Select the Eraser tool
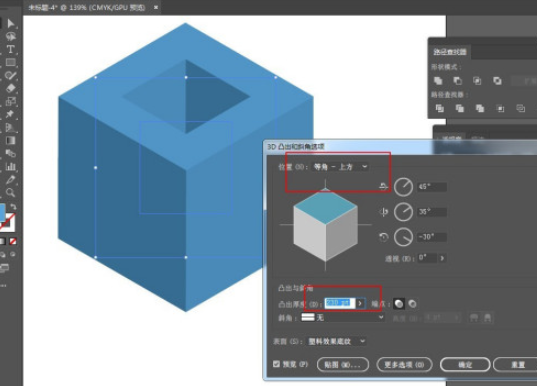 [11, 88]
